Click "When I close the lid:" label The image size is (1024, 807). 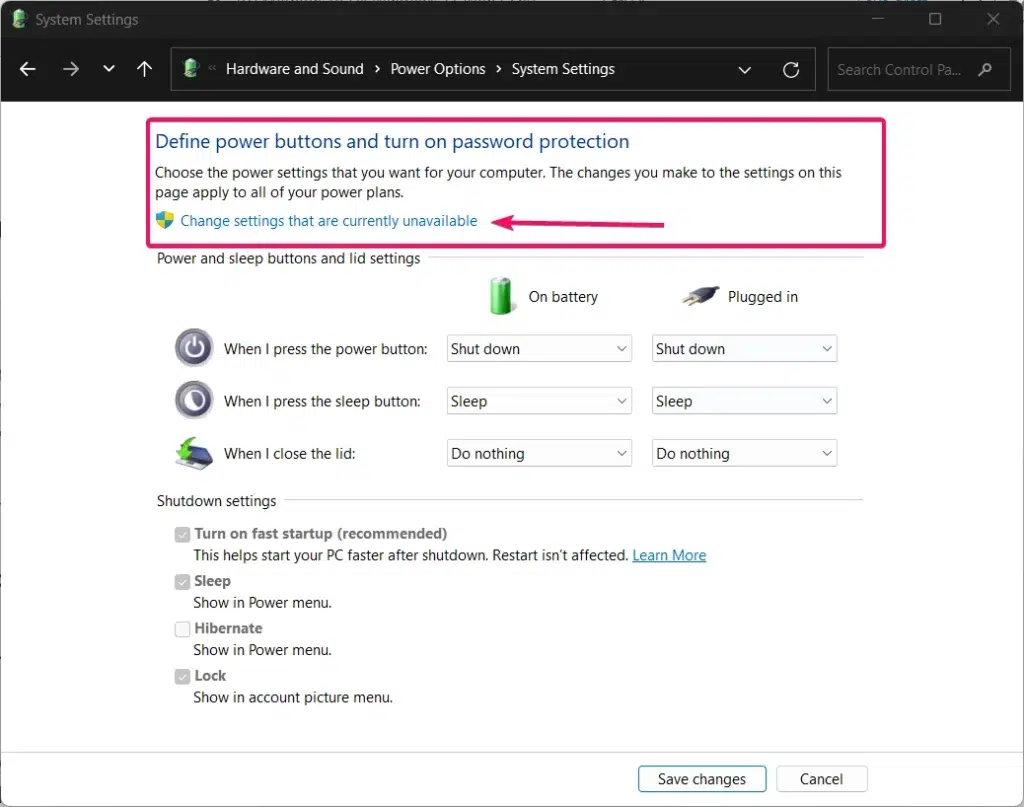[x=289, y=453]
